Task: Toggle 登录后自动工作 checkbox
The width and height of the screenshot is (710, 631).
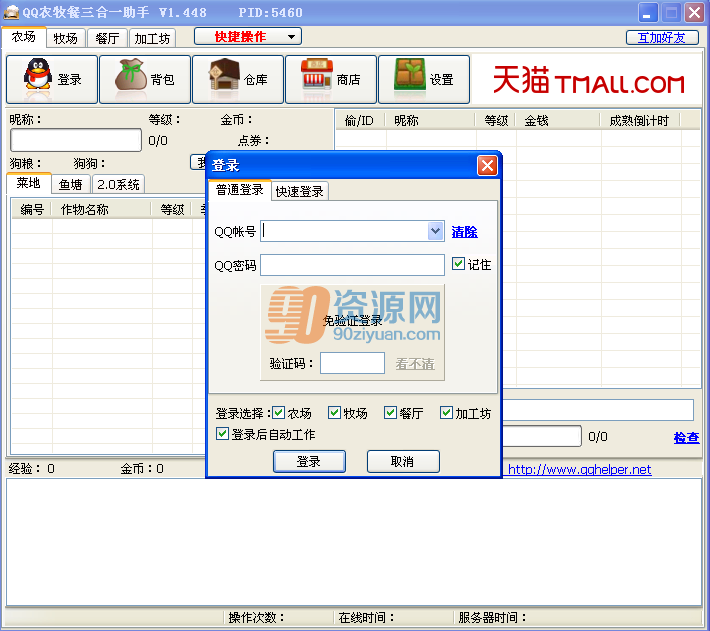Action: click(222, 434)
